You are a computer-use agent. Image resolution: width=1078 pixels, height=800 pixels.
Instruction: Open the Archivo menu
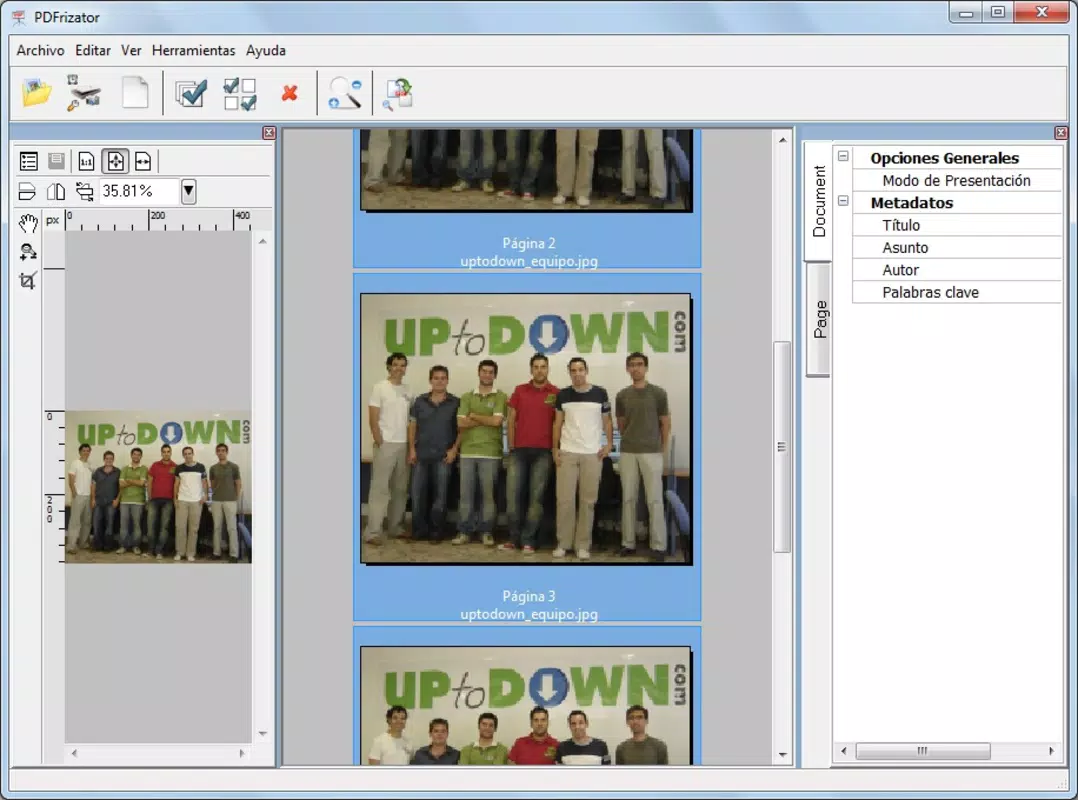point(41,50)
